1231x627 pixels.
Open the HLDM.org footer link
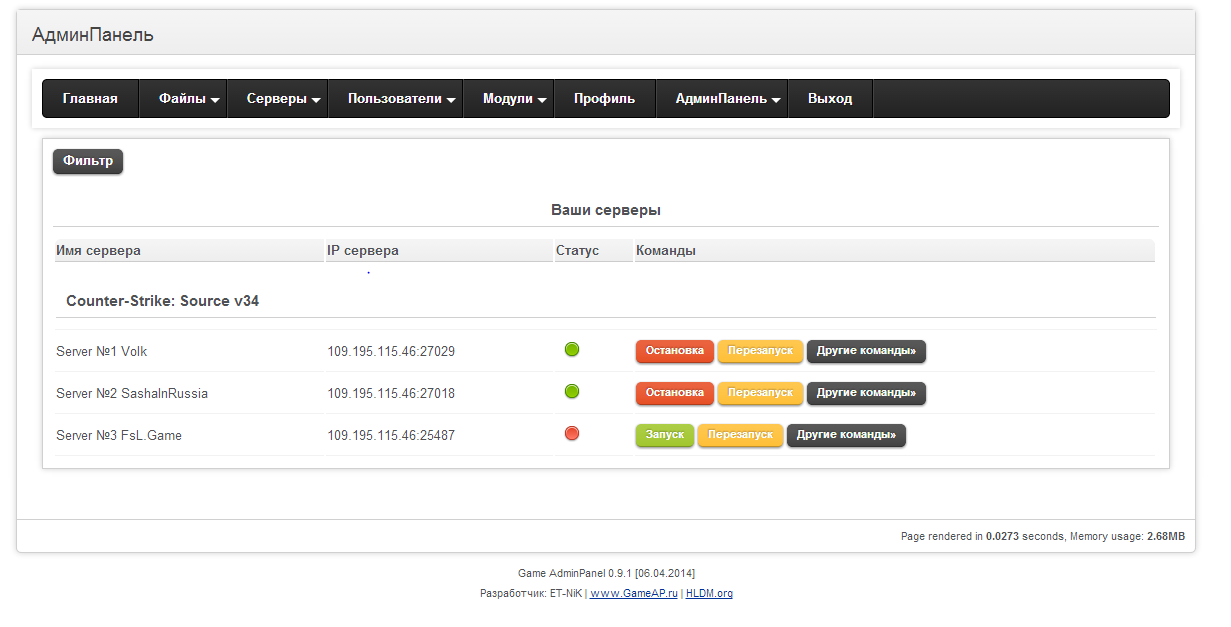coord(709,593)
